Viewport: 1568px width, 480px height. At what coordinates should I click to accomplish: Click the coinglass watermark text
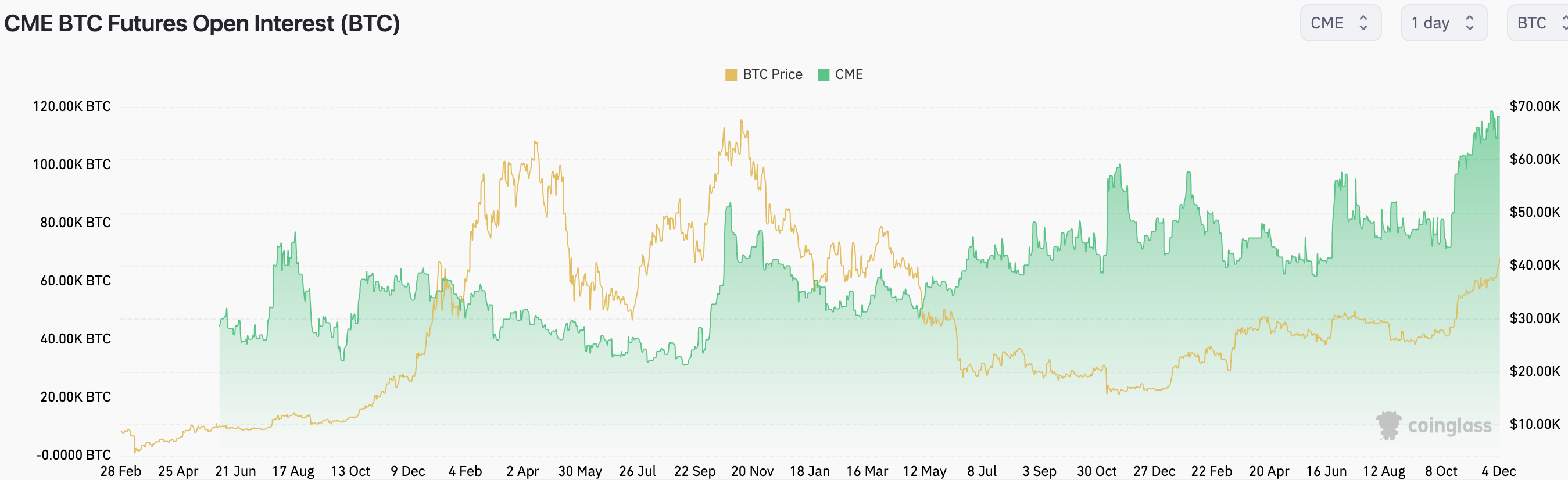point(1449,426)
